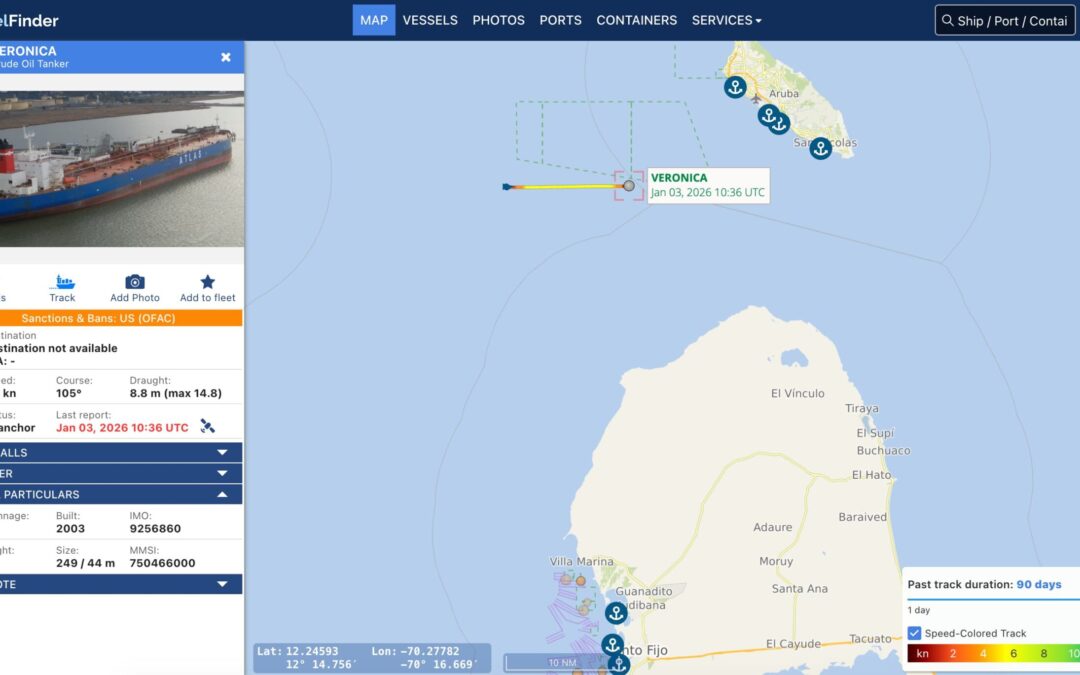This screenshot has height=675, width=1080.
Task: Click the Guanadito anchor port marker
Action: tap(616, 613)
